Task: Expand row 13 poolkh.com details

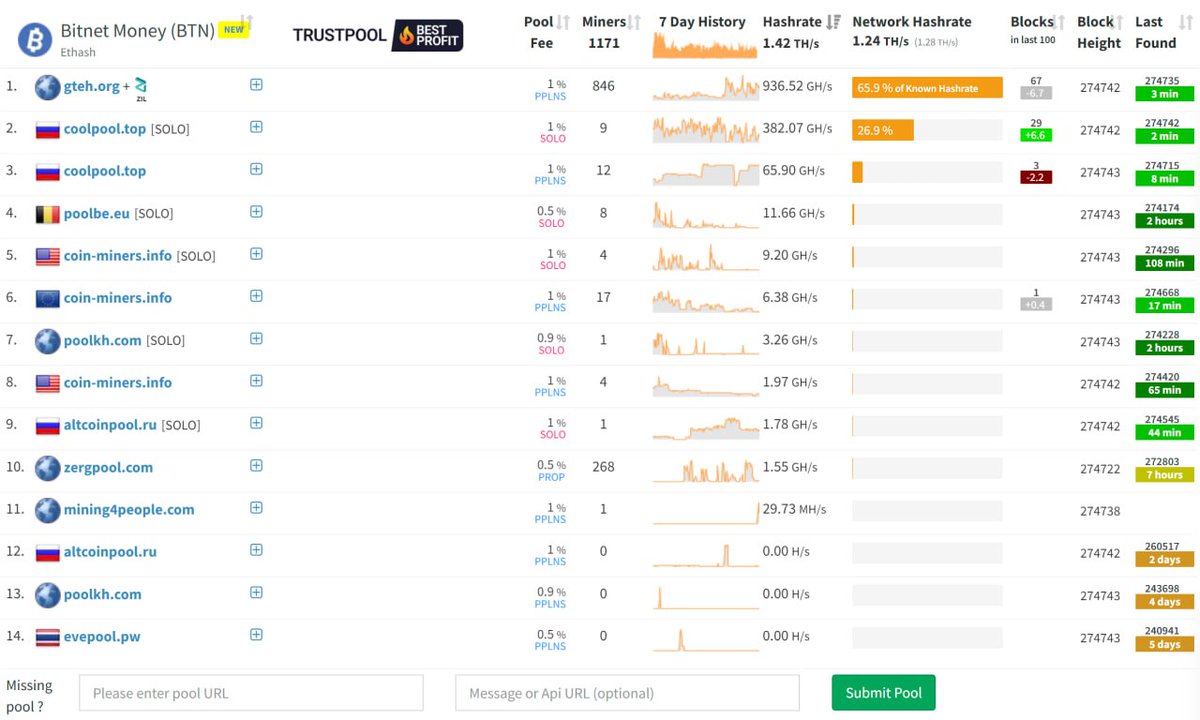Action: [256, 593]
